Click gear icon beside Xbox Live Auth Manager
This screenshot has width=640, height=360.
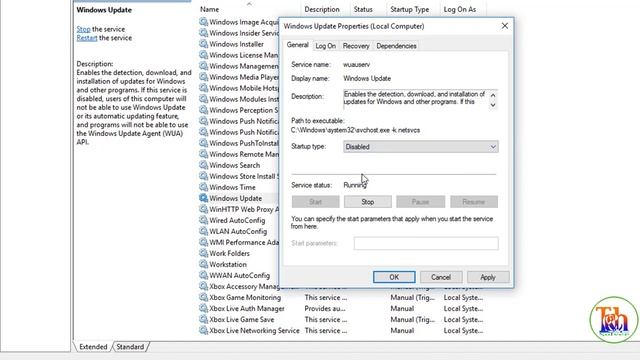click(x=203, y=308)
